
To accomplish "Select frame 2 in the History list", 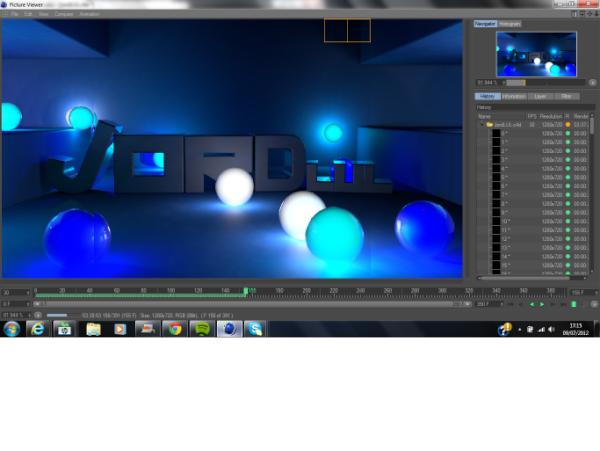I will [533, 151].
